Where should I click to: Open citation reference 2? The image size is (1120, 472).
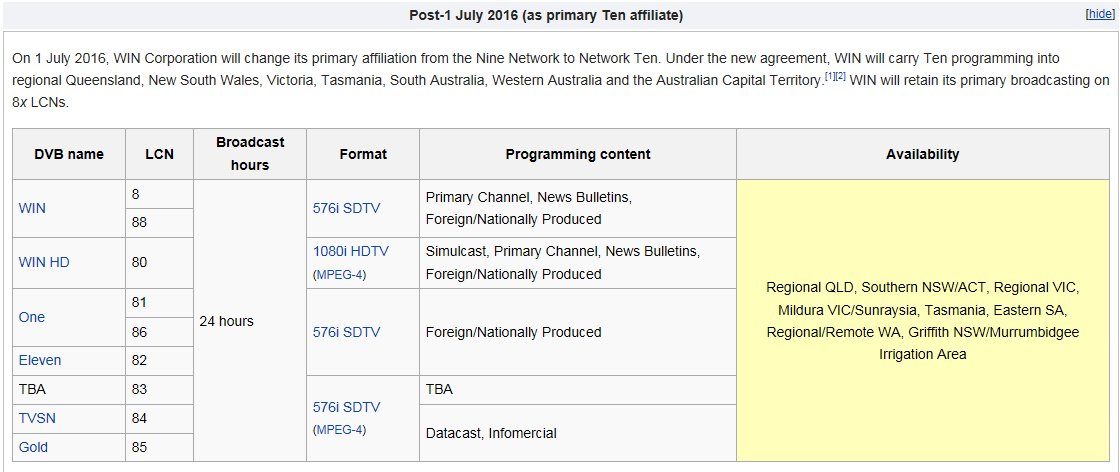[x=841, y=76]
